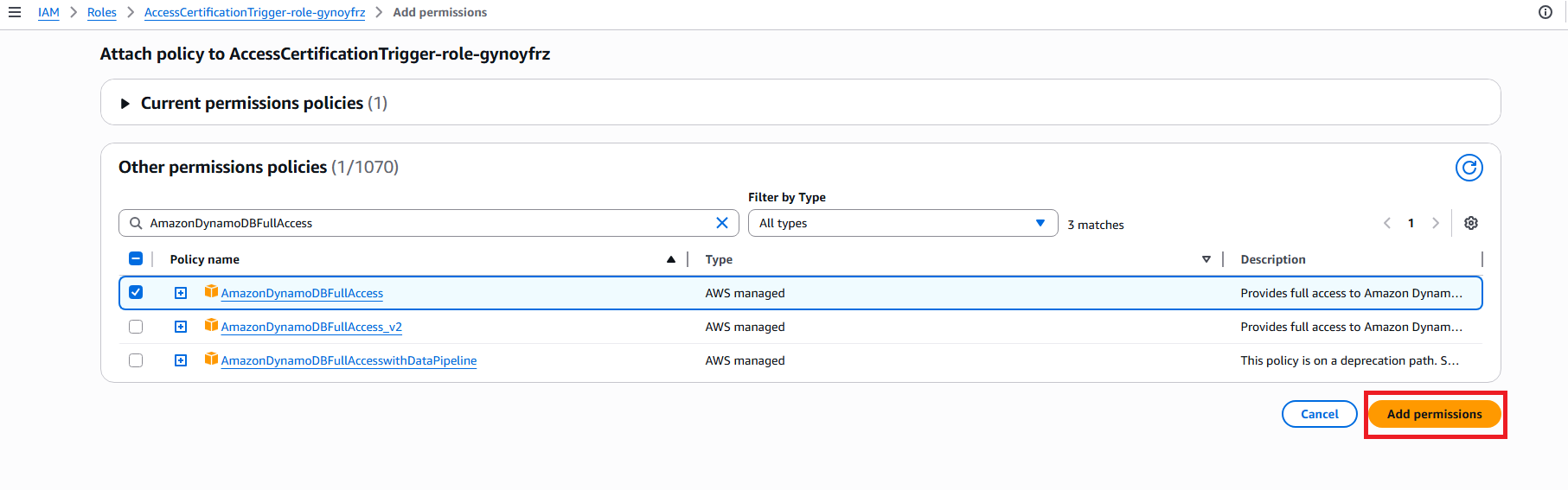The width and height of the screenshot is (1568, 490).
Task: Click the Cancel button
Action: tap(1320, 414)
